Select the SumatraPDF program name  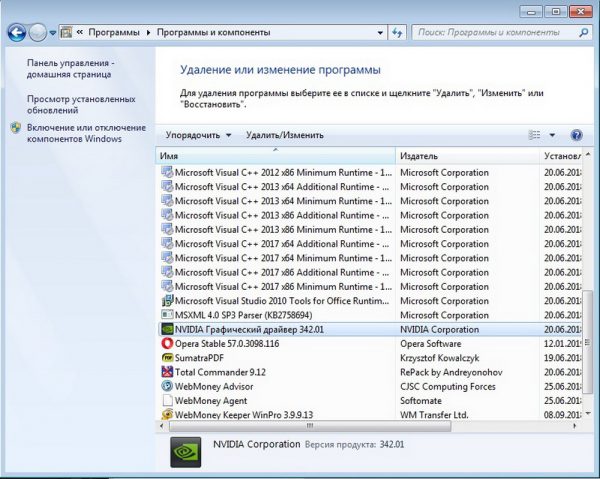point(199,358)
